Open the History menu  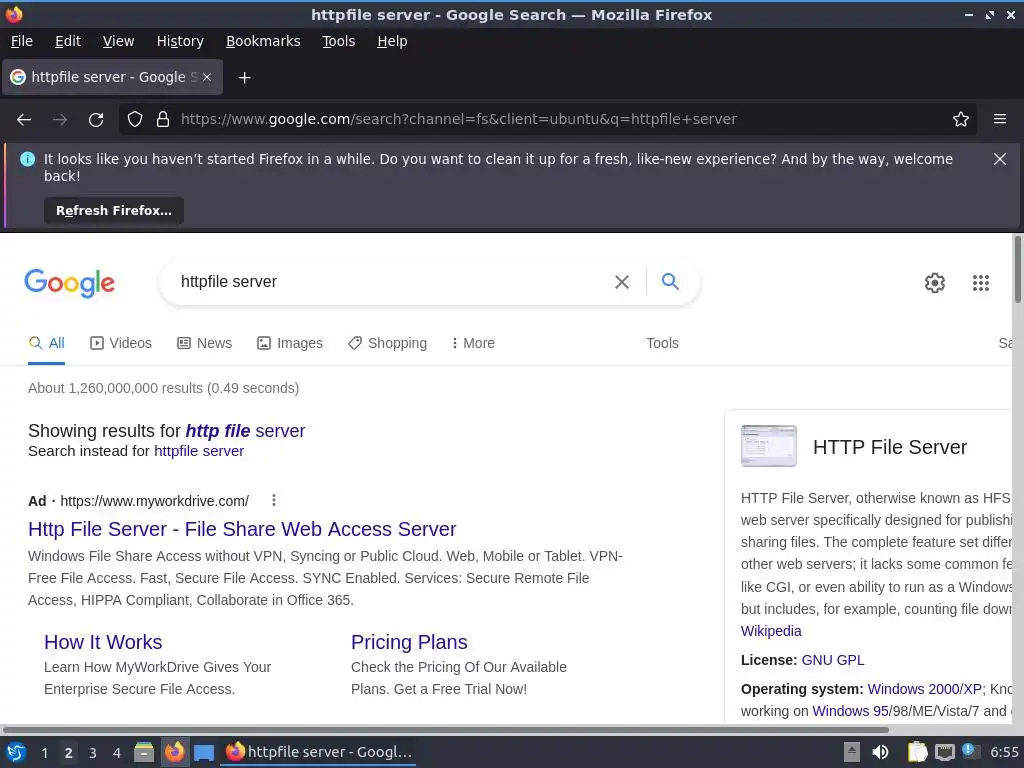tap(180, 41)
